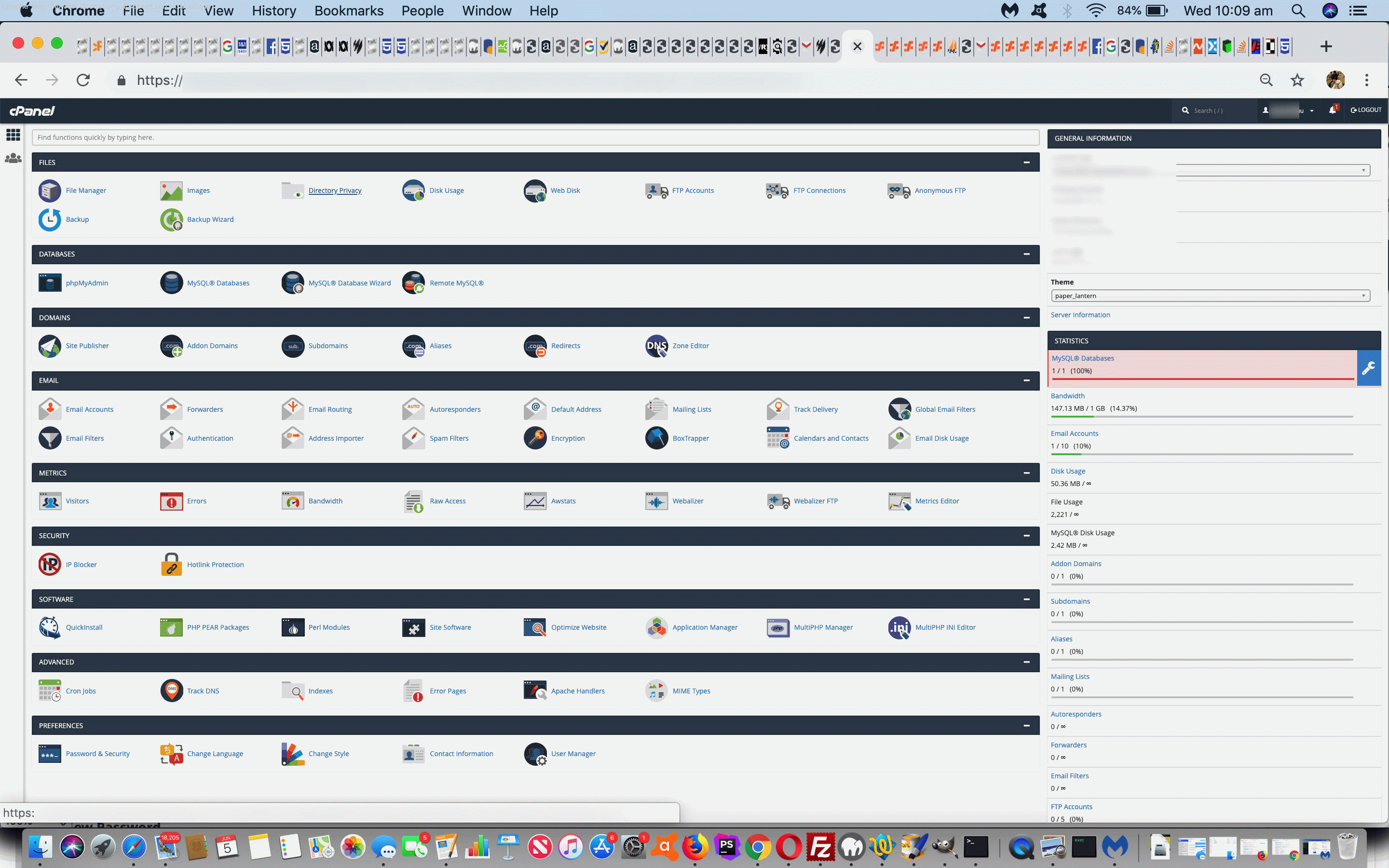Click the phpMyAdmin icon
Viewport: 1389px width, 868px height.
49,283
